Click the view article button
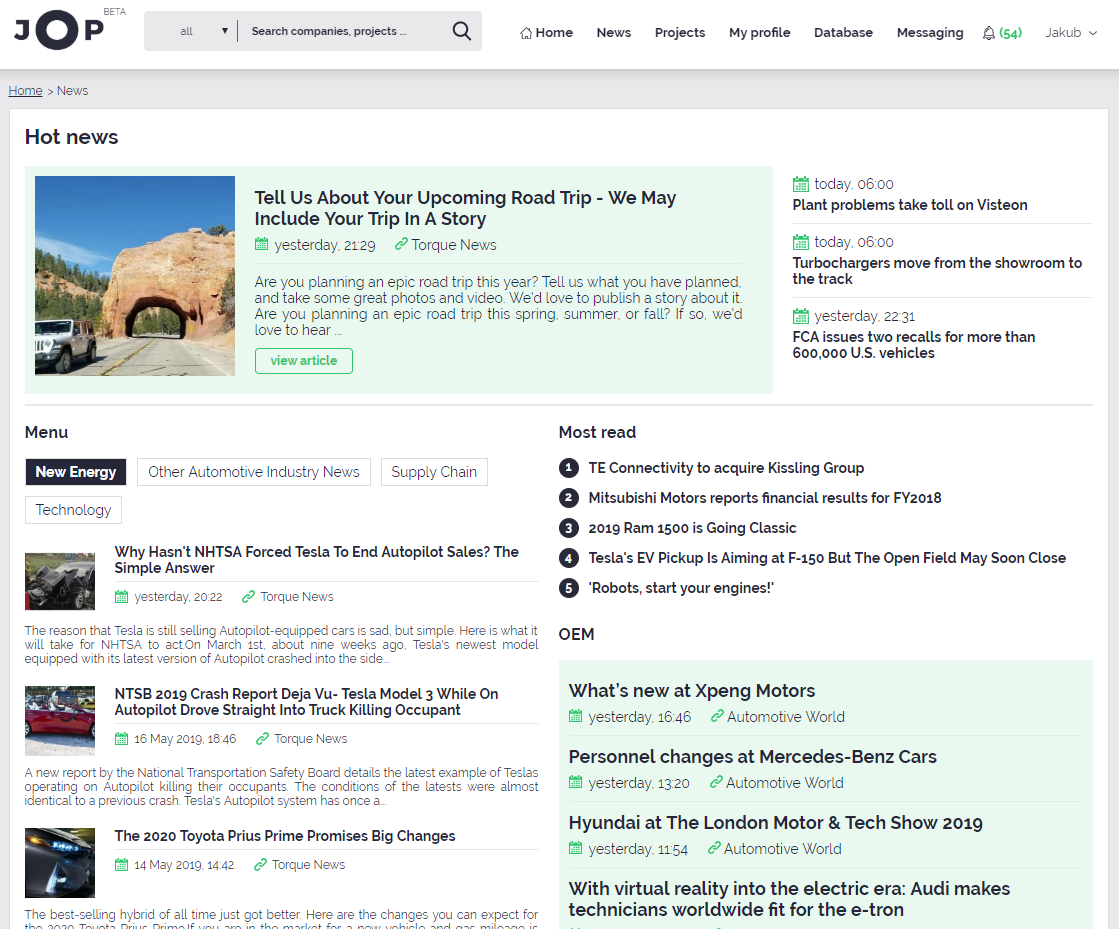 coord(303,360)
